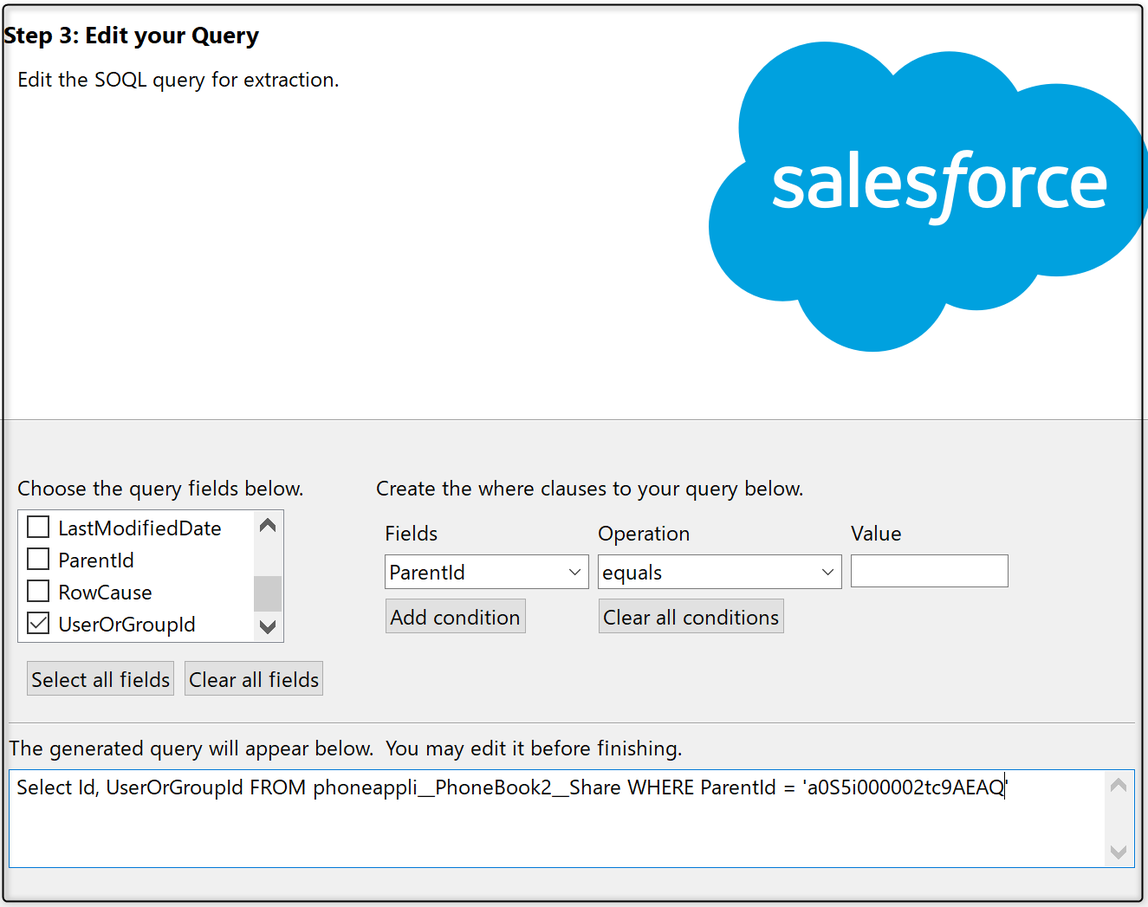Click the Clear all fields button
1148x907 pixels.
click(253, 679)
